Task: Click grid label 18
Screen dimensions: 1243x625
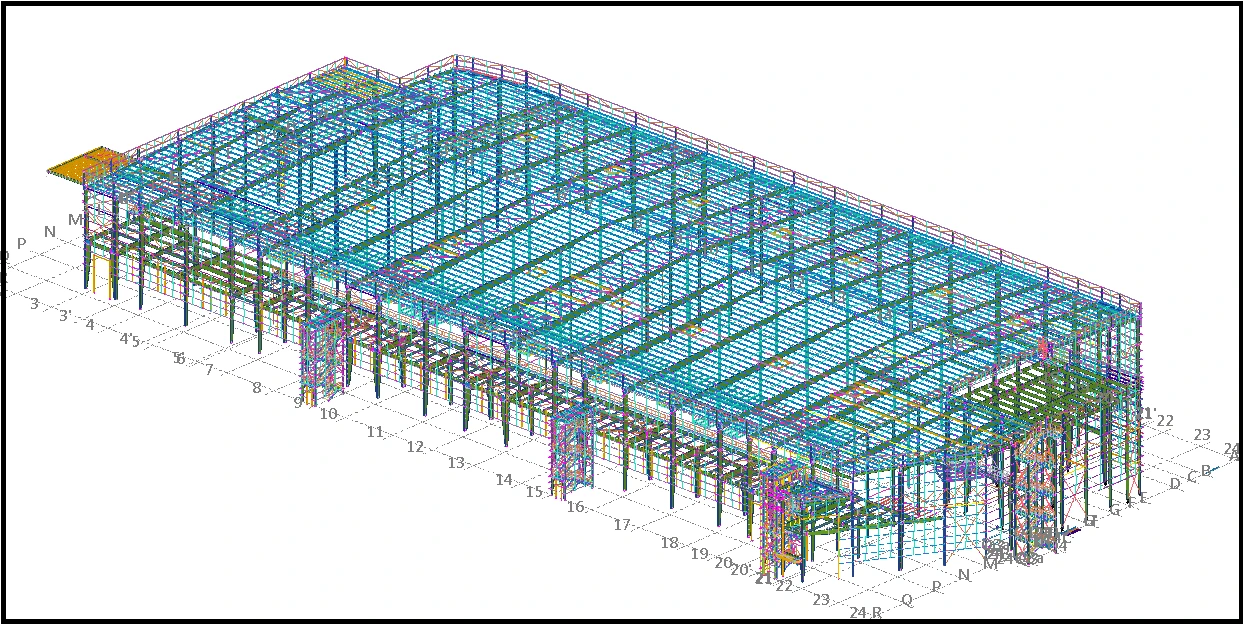Action: pos(669,543)
